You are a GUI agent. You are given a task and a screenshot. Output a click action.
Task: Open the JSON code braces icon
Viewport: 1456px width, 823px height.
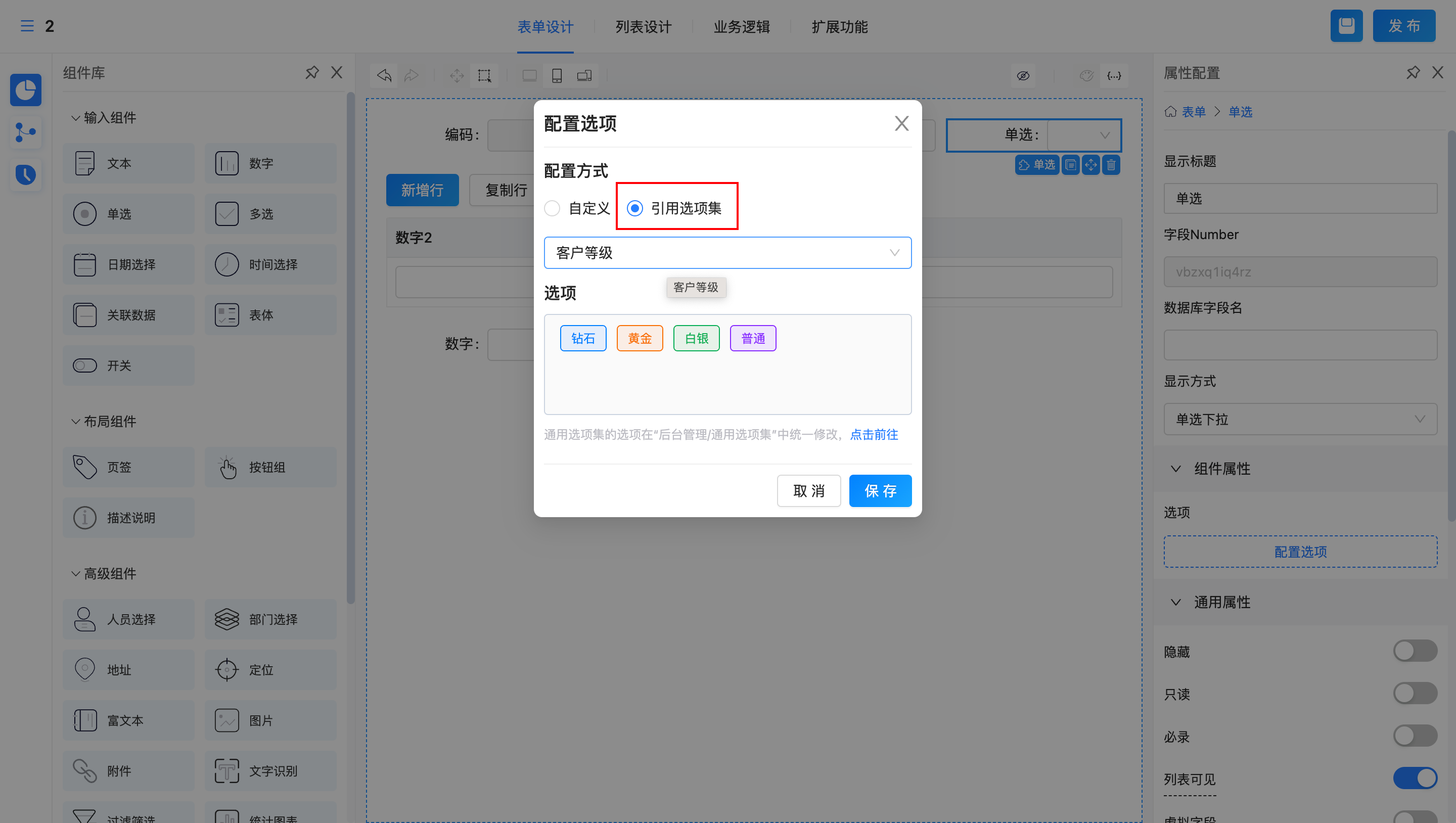(x=1113, y=75)
